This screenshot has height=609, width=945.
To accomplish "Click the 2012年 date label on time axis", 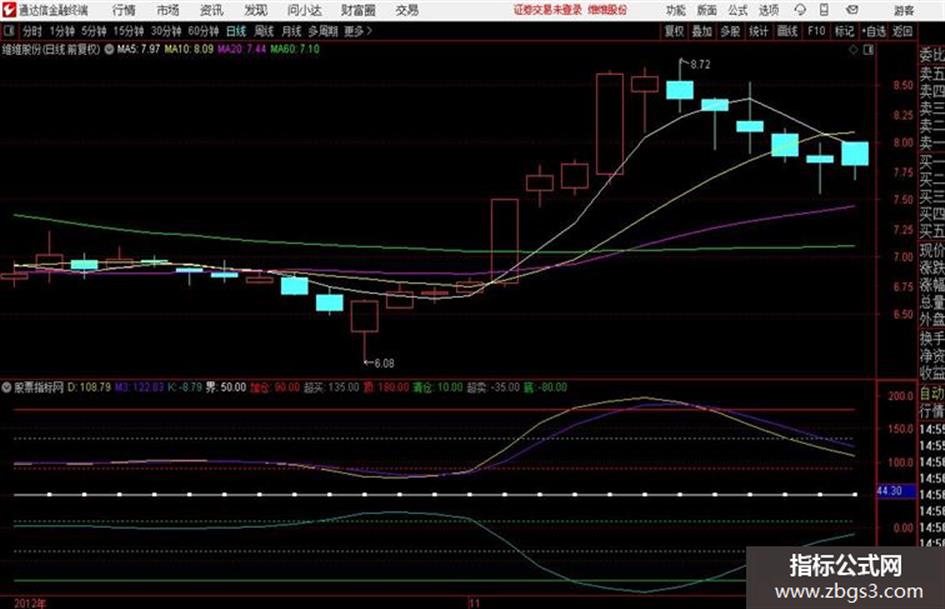I will [30, 603].
